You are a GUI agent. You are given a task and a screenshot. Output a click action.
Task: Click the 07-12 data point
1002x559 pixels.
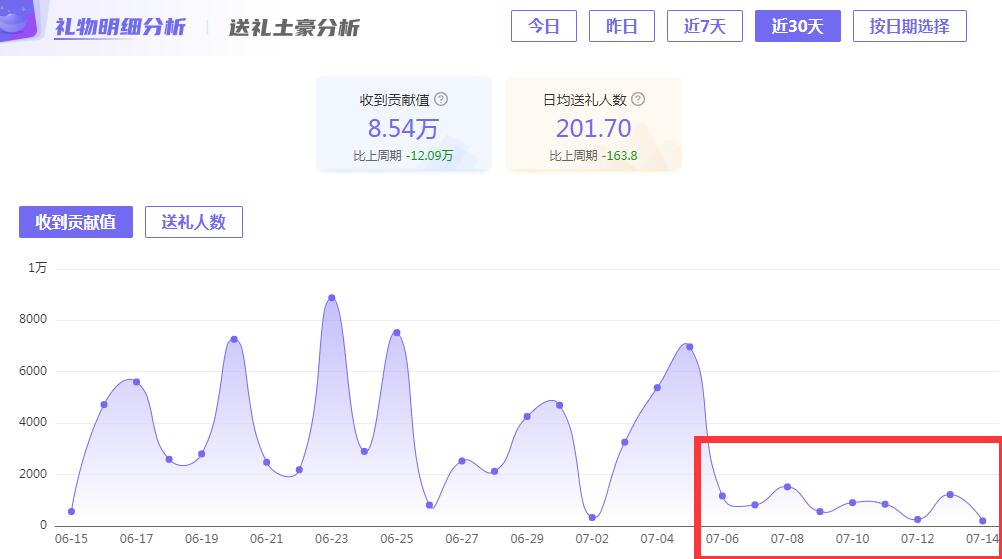(918, 519)
